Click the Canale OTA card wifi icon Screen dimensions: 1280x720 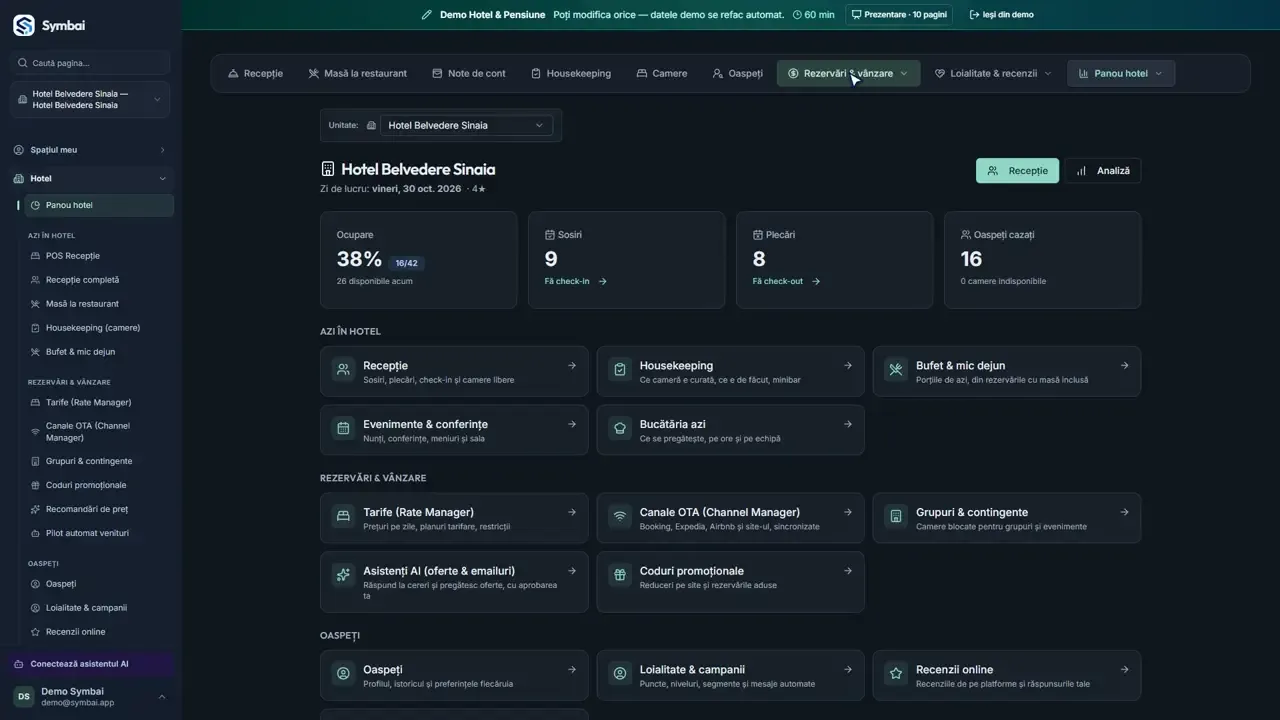click(x=620, y=517)
